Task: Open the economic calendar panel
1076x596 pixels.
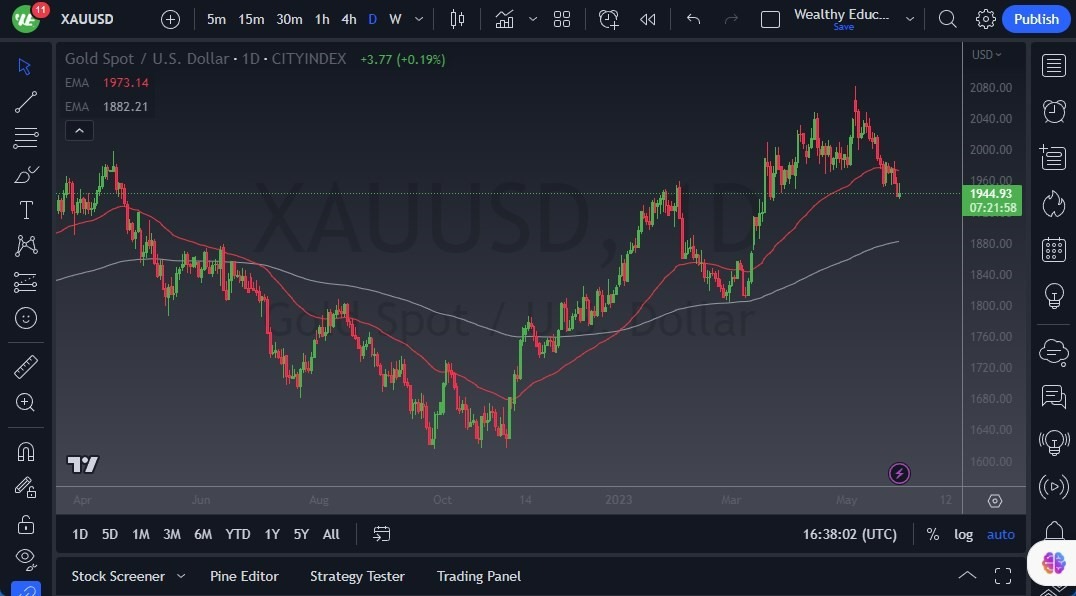Action: pos(1053,250)
